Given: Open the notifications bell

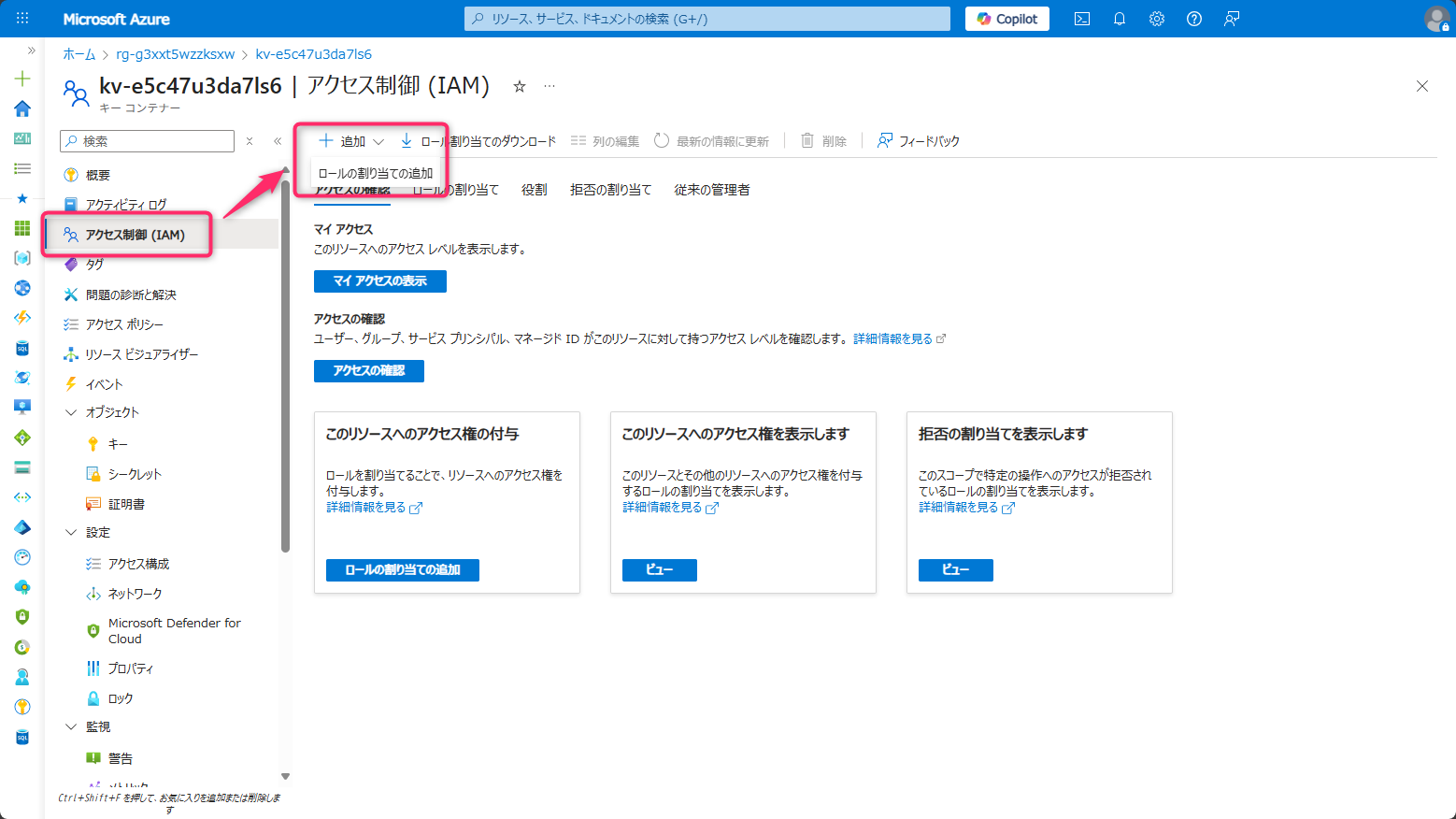Looking at the screenshot, I should coord(1120,19).
